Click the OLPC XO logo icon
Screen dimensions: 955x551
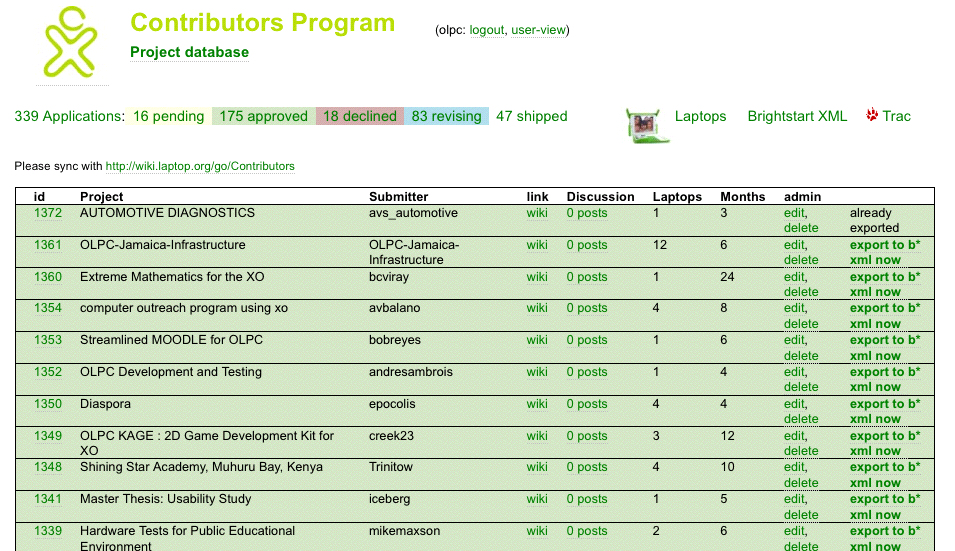pyautogui.click(x=70, y=42)
